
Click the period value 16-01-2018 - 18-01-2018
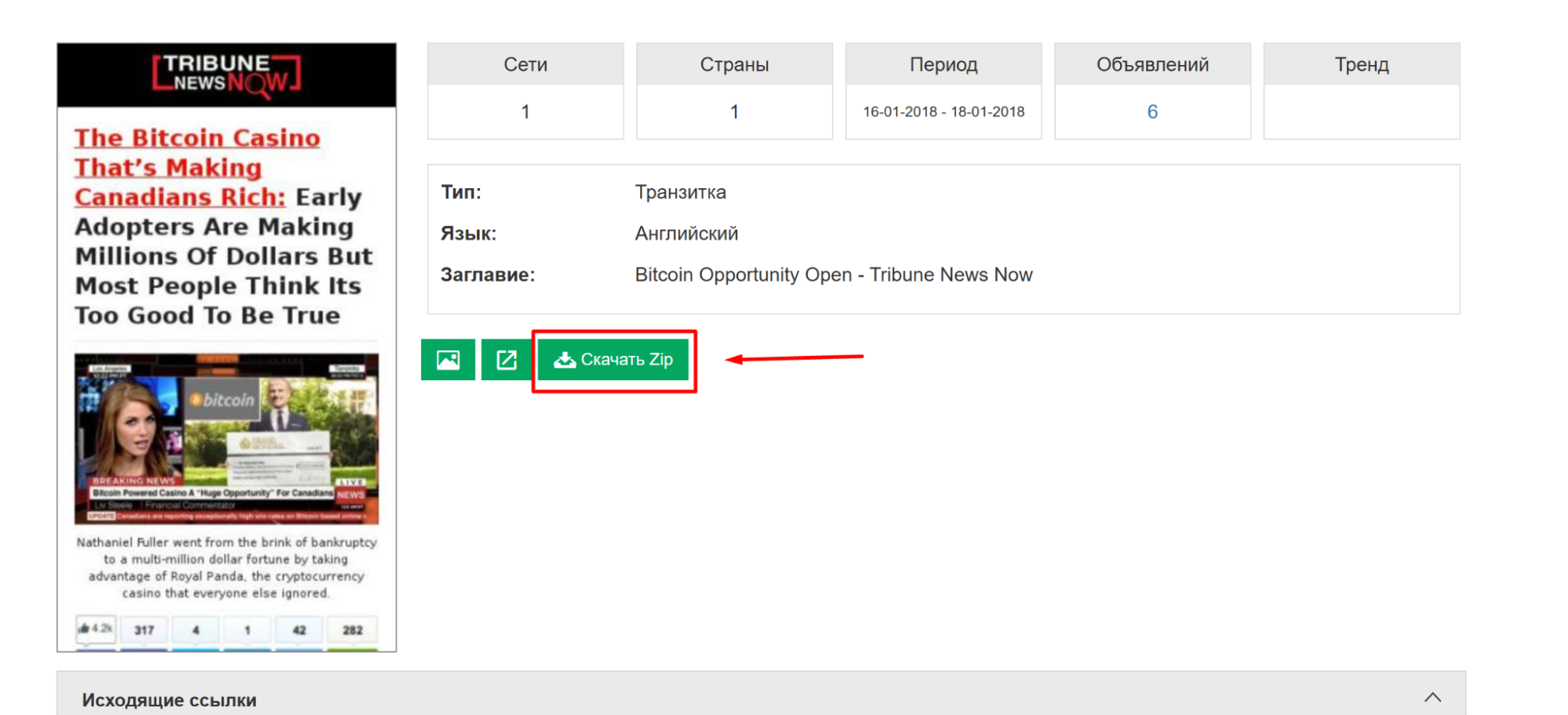click(944, 112)
